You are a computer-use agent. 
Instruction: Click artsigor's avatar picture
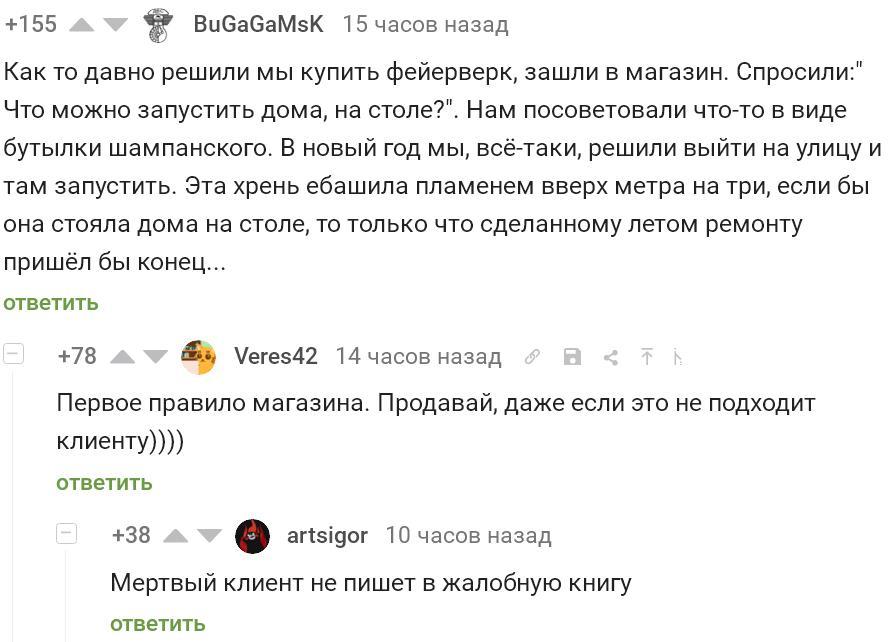click(252, 536)
